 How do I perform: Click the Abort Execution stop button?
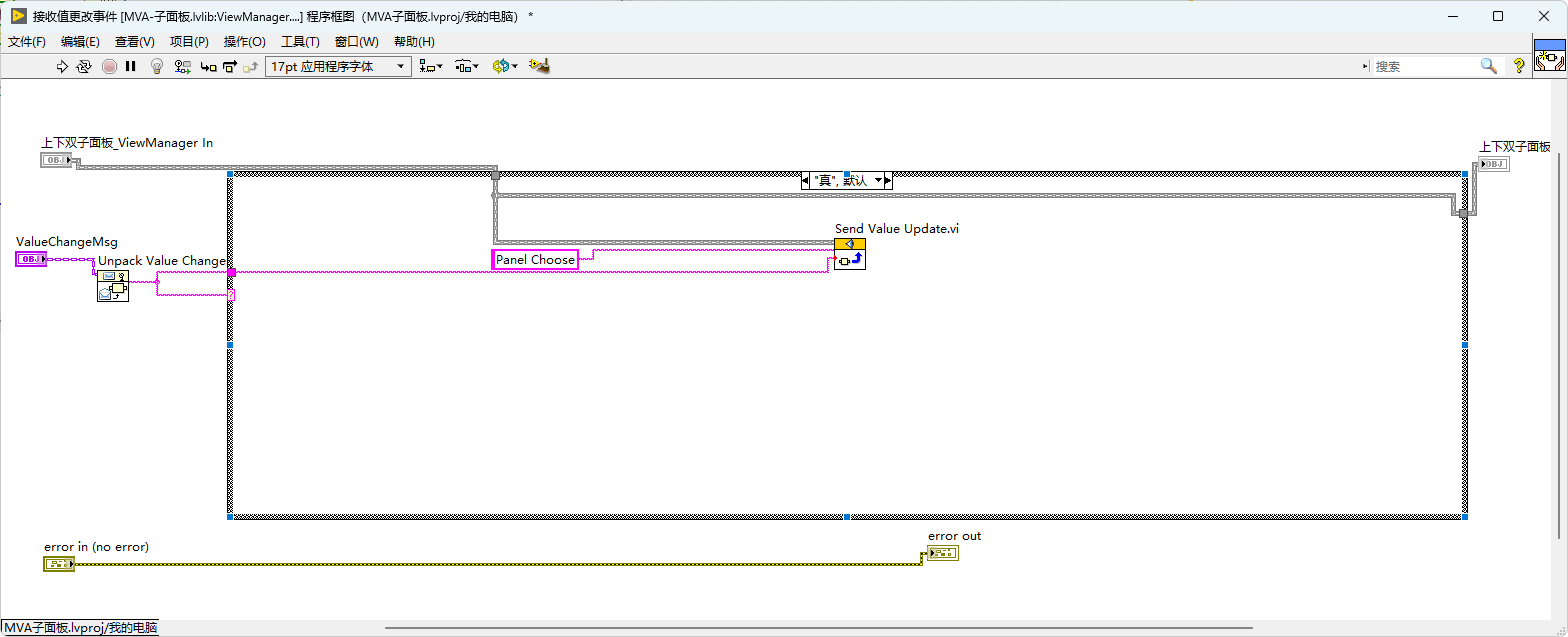click(109, 66)
